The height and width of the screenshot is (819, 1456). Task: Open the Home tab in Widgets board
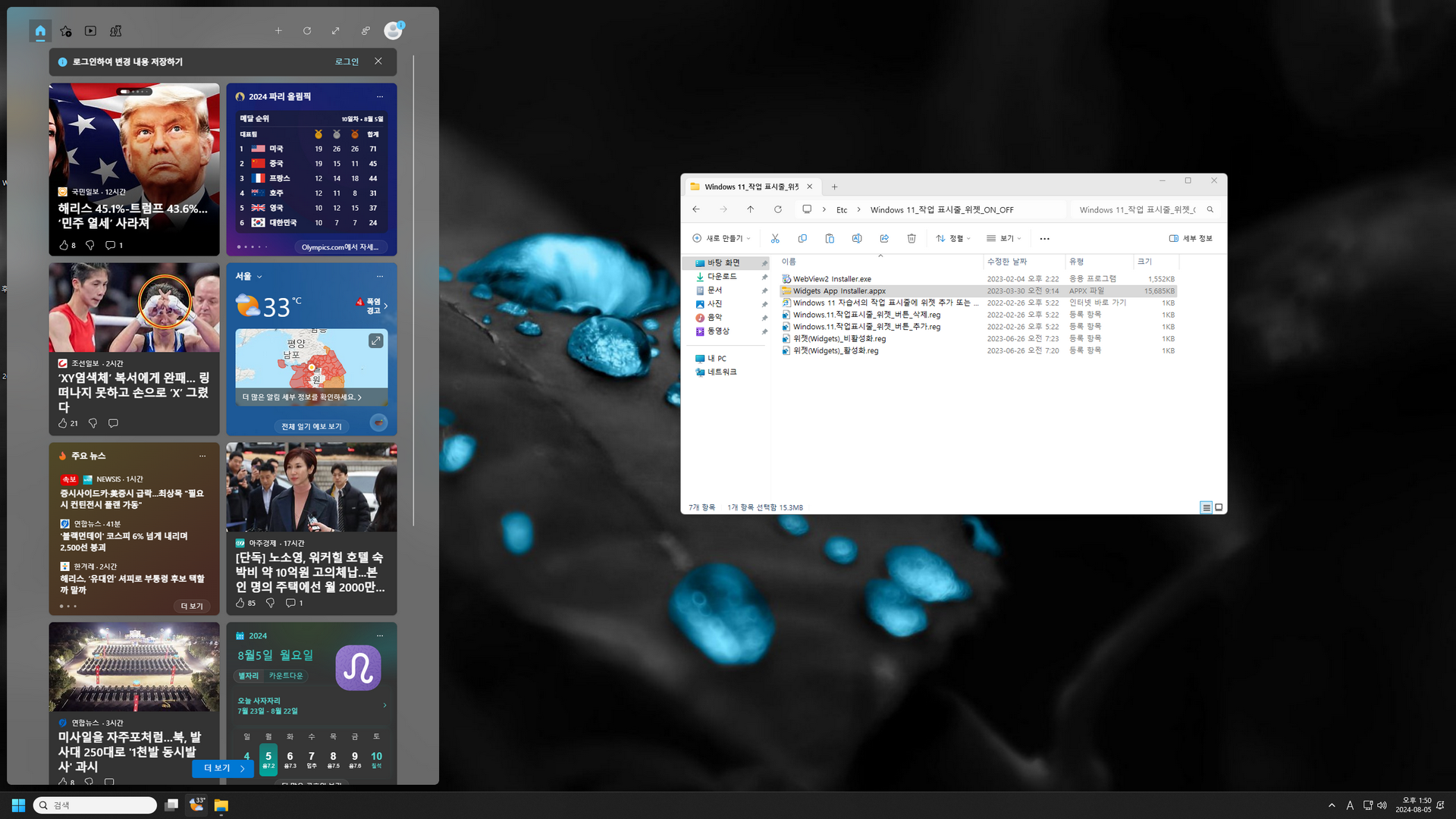tap(40, 31)
